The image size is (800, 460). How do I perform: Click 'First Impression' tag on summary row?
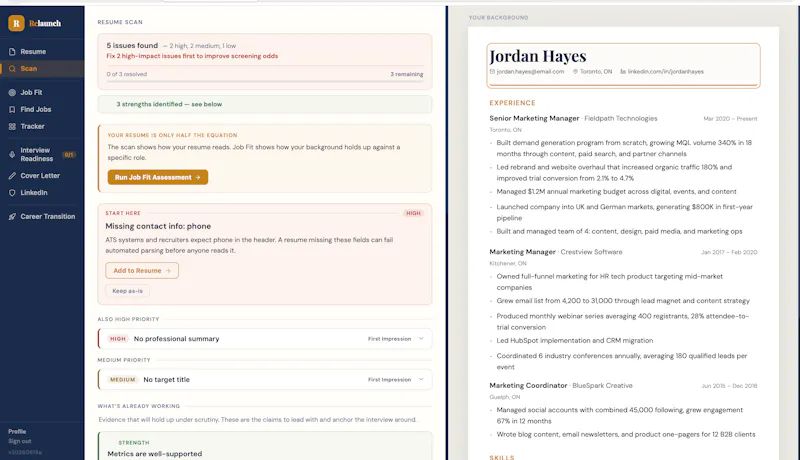click(x=389, y=339)
